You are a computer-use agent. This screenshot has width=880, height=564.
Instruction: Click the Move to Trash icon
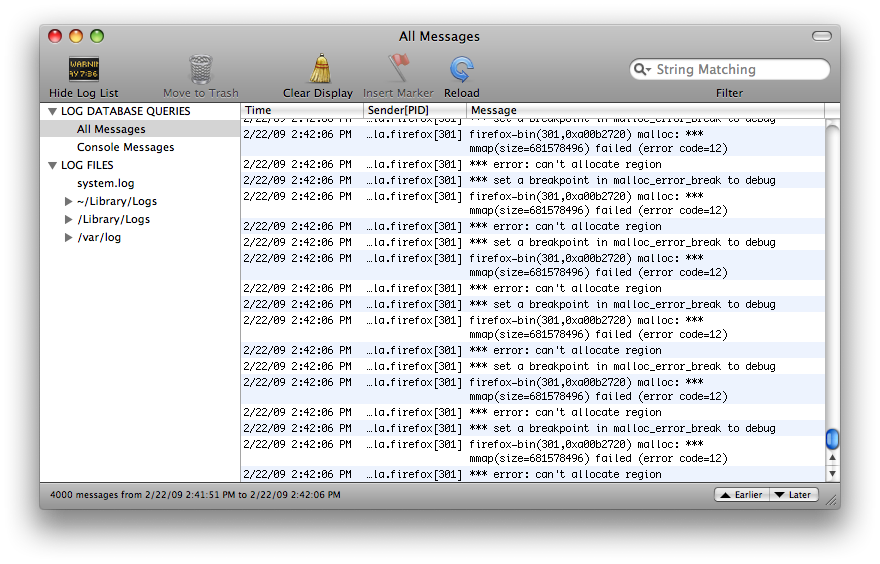[x=200, y=69]
